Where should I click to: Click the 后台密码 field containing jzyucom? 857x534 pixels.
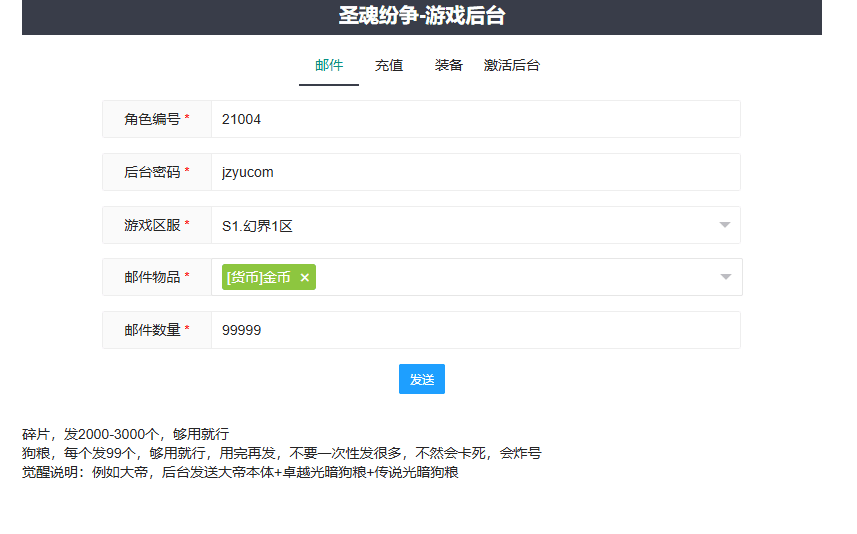coord(475,172)
